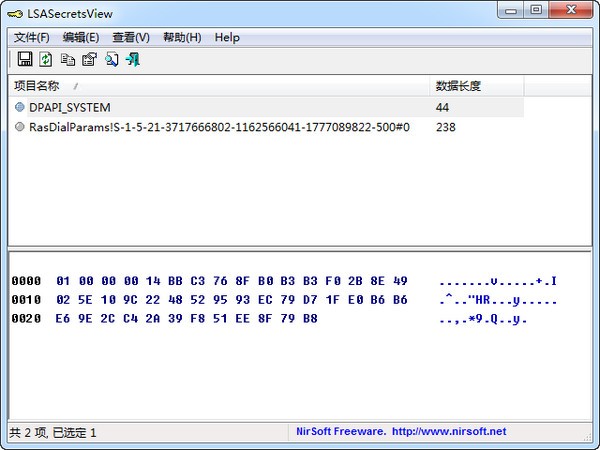The image size is (600, 450).
Task: Open the 编辑(E) menu
Action: [x=81, y=37]
